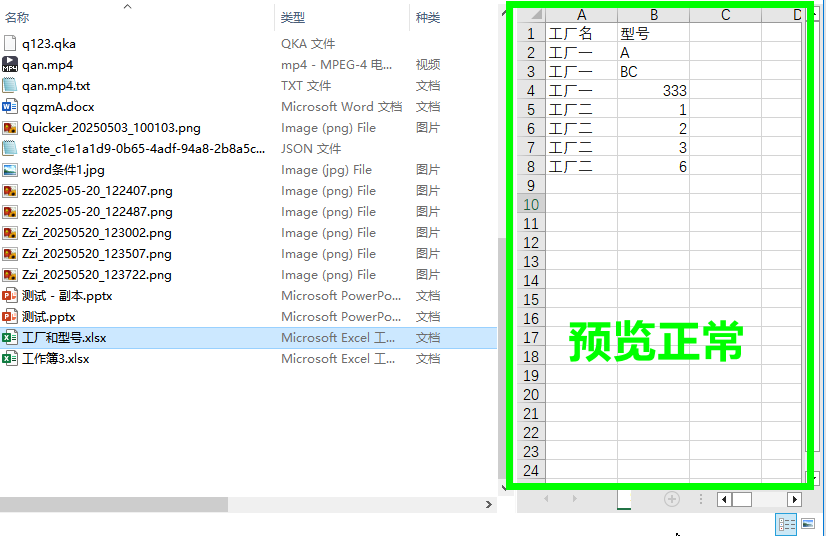Click the type text 'Microsoft Word 文档'
Screen dimensions: 826x536
click(x=341, y=107)
